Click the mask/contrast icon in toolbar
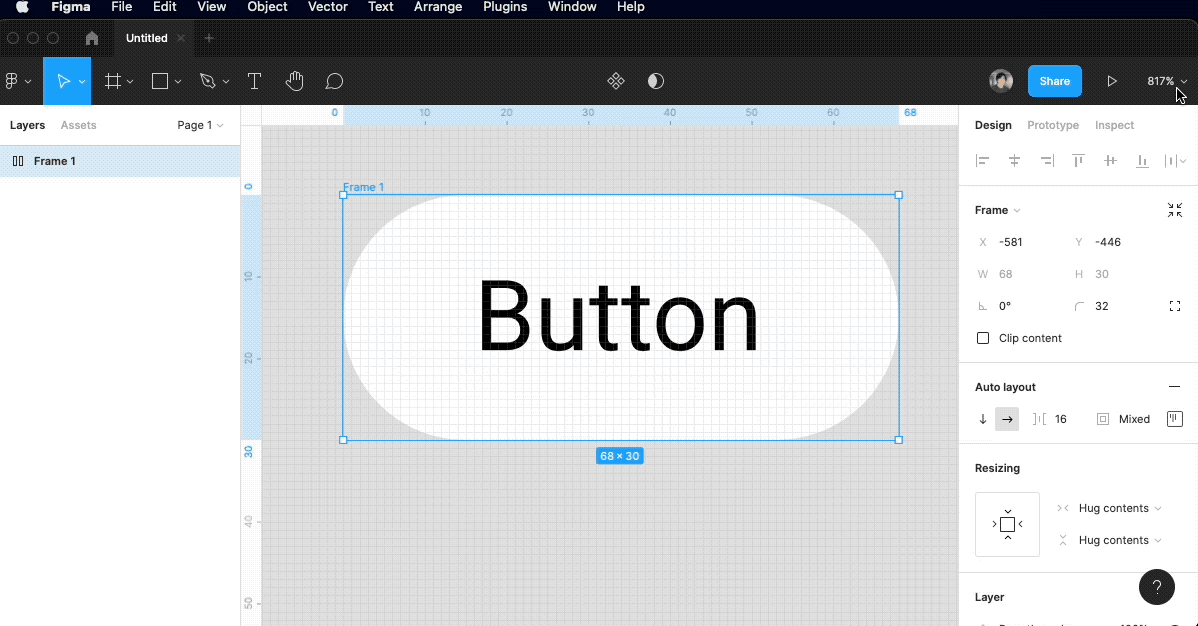Image resolution: width=1198 pixels, height=626 pixels. click(656, 81)
